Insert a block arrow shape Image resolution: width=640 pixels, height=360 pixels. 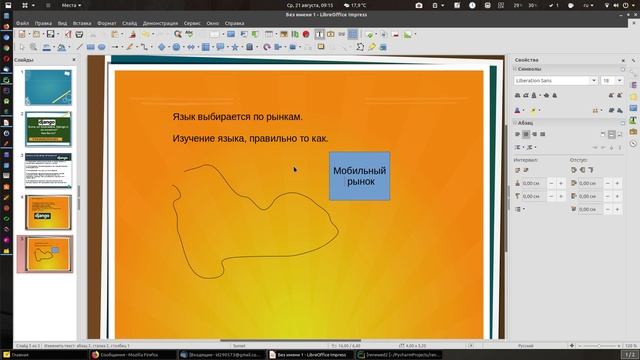[190, 47]
